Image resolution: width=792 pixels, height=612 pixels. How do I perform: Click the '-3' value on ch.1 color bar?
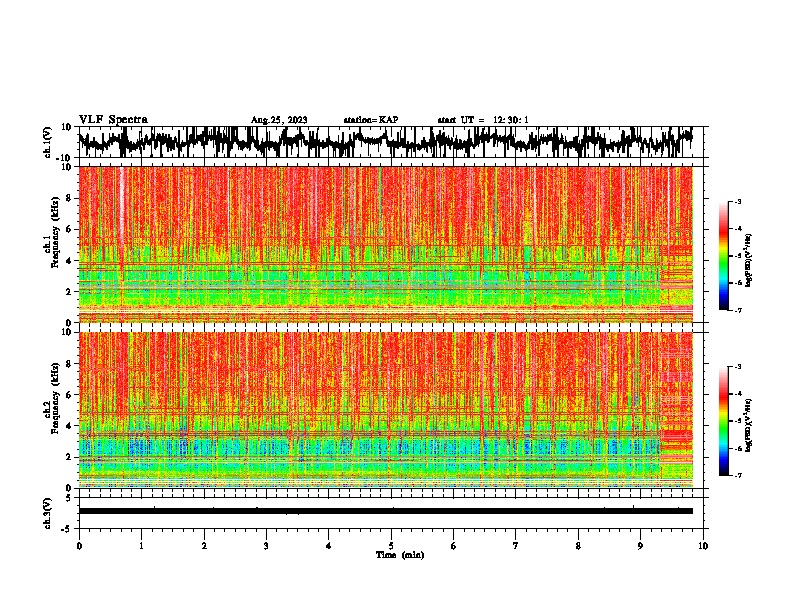pos(738,202)
